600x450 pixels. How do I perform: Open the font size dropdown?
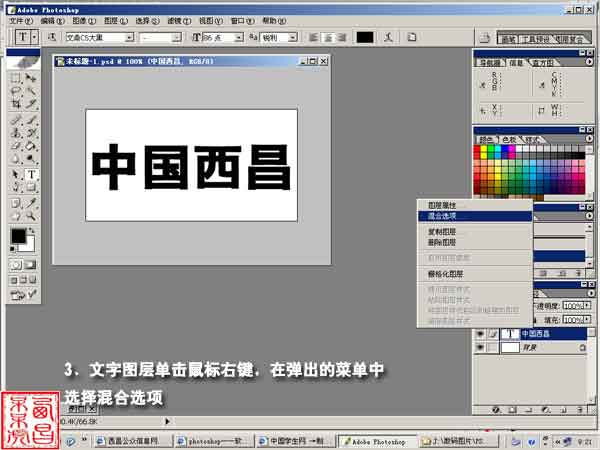pos(239,38)
